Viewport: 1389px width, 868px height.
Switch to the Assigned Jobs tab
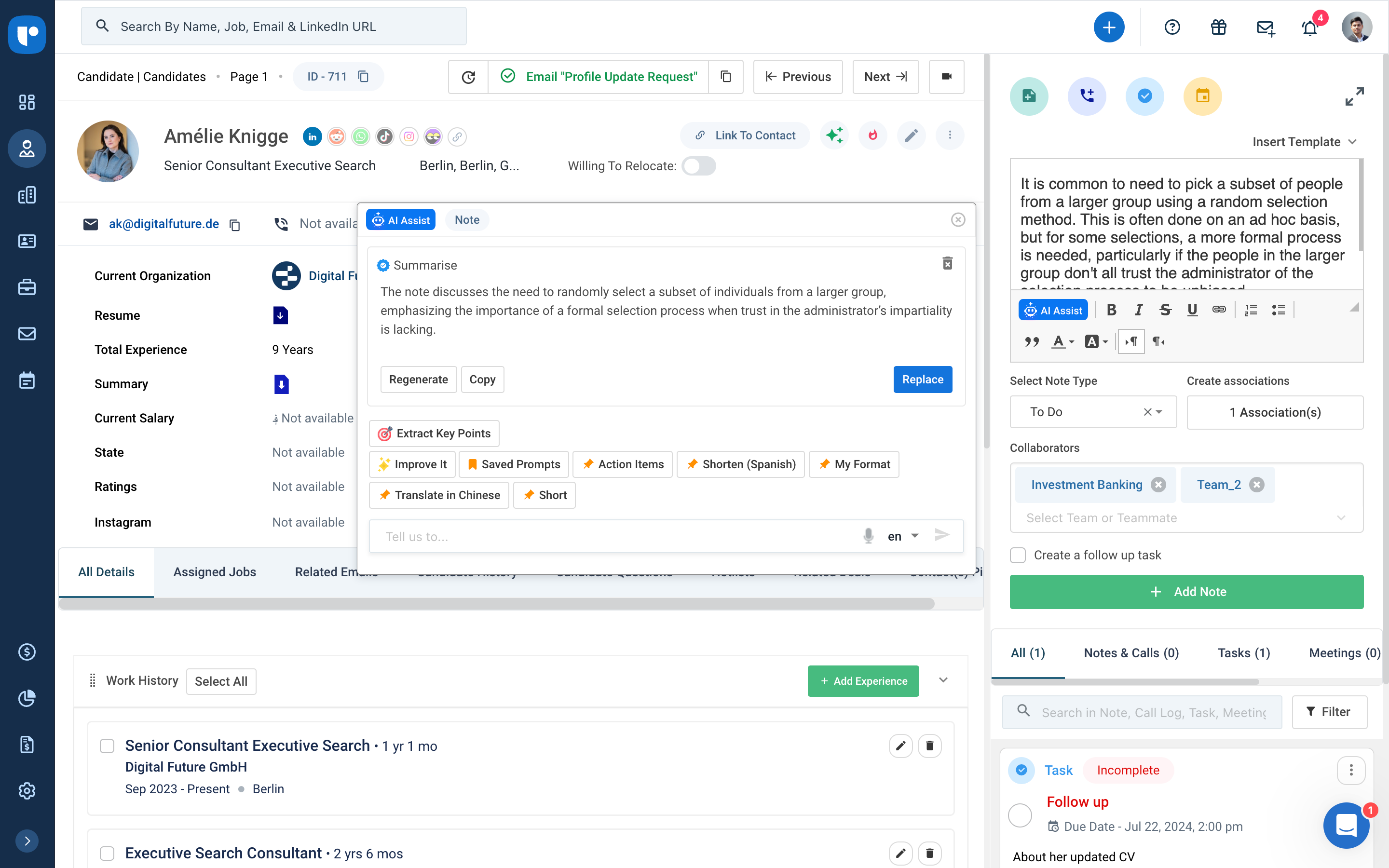(215, 572)
